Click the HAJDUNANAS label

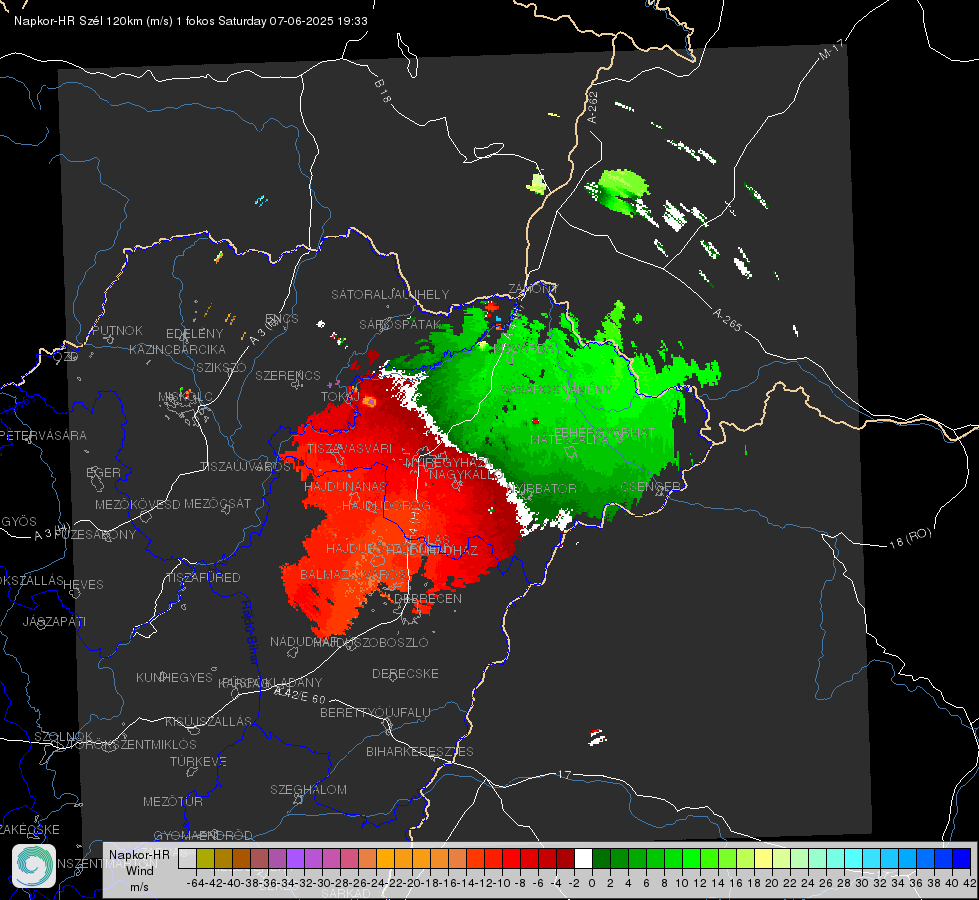345,486
